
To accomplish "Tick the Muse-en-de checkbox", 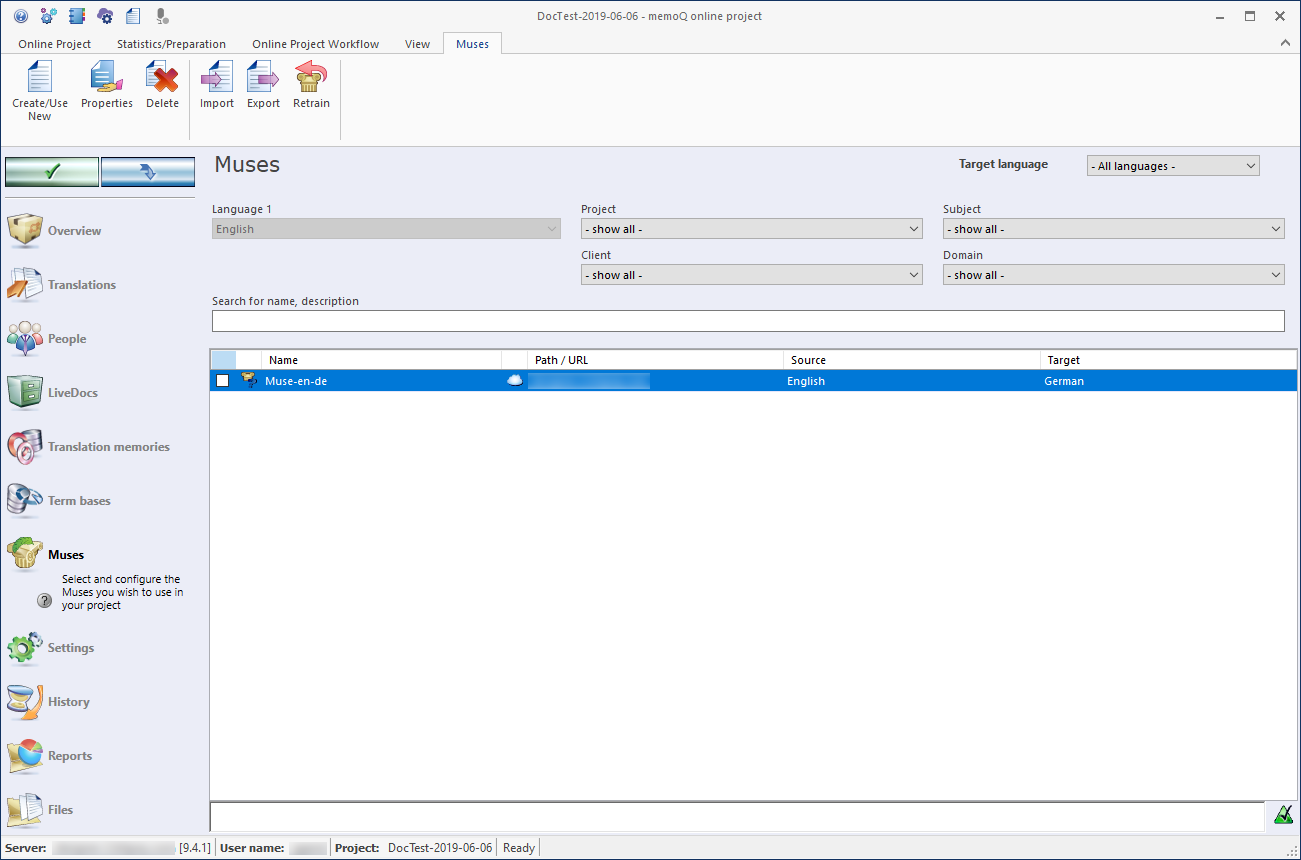I will pos(222,381).
